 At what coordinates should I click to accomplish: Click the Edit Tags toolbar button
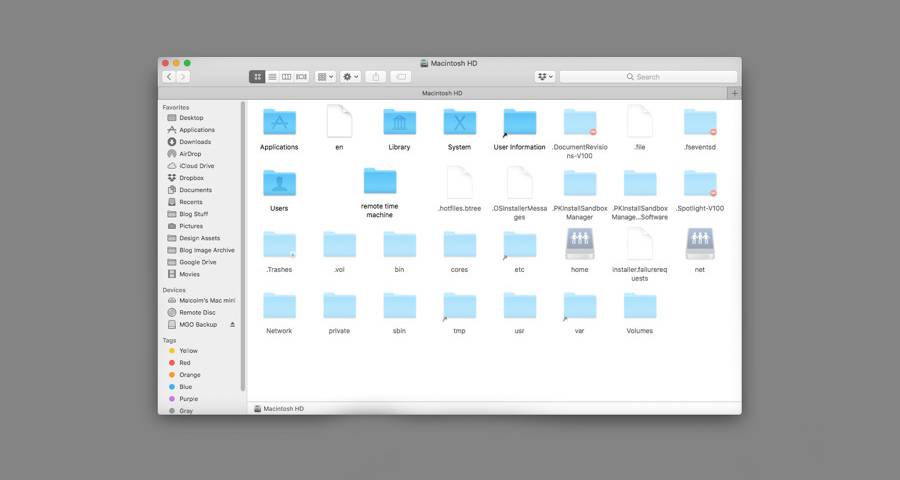pyautogui.click(x=401, y=77)
